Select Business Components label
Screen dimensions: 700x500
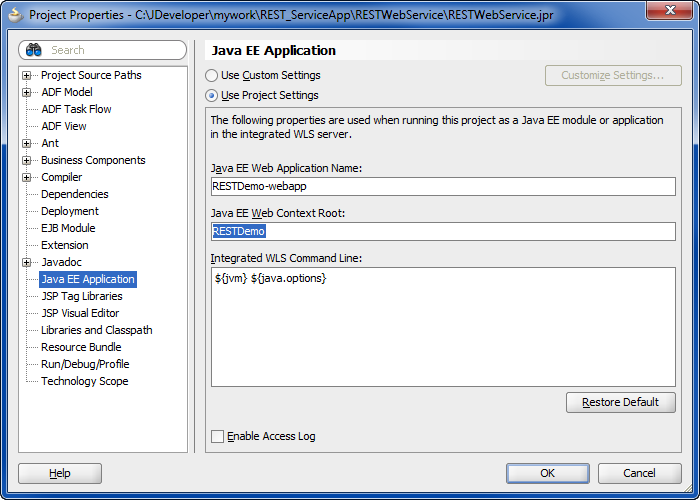click(x=93, y=160)
